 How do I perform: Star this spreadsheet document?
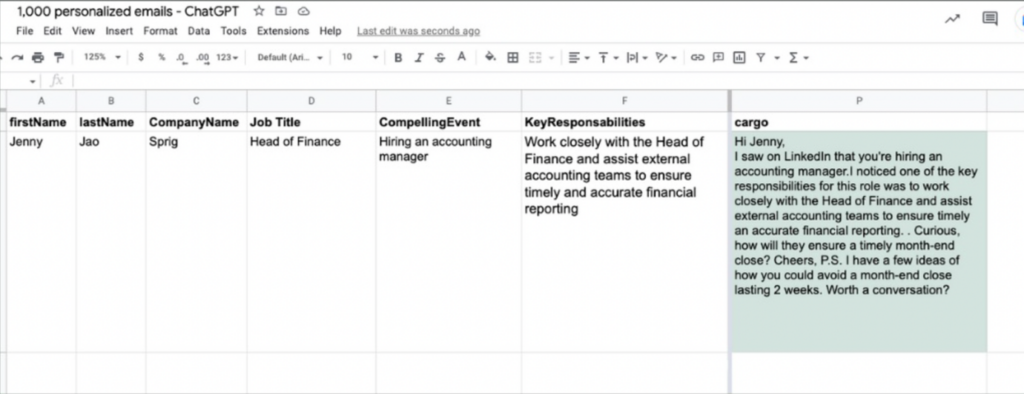click(x=259, y=11)
